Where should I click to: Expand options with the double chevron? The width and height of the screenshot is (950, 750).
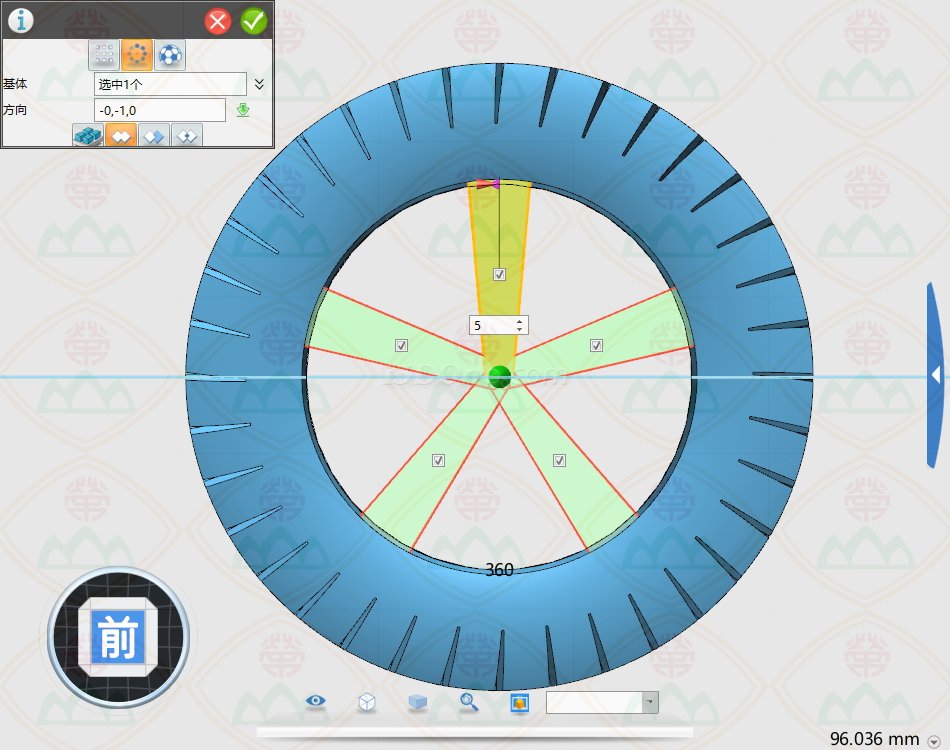(259, 84)
